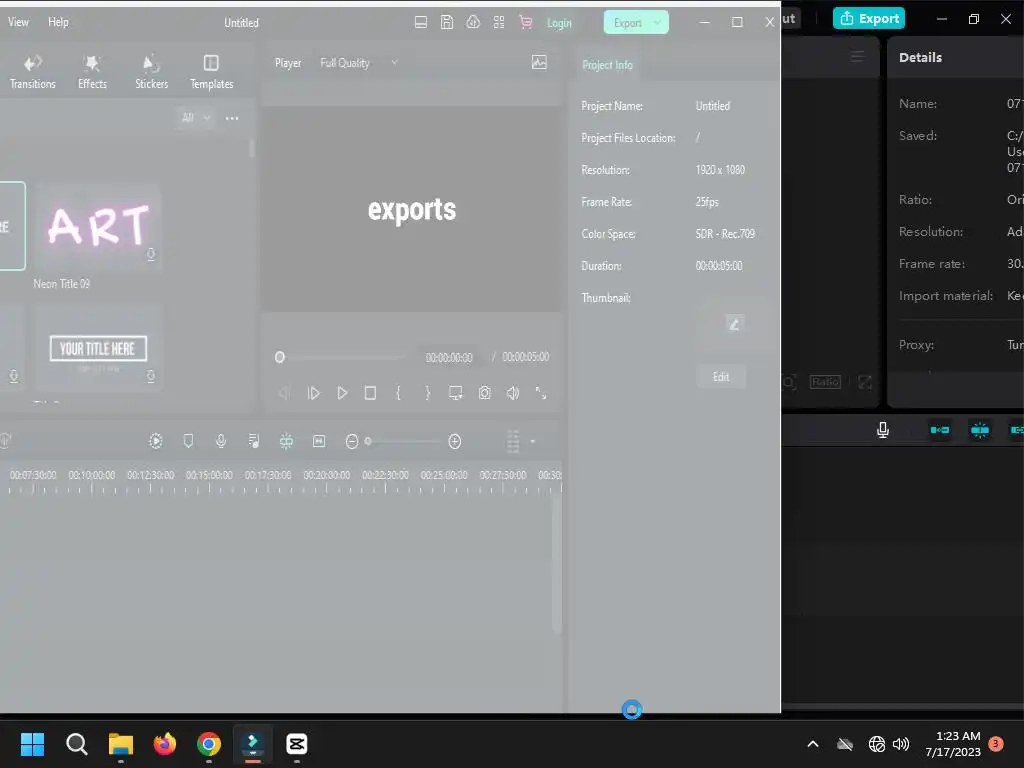Click the CapCut panel hamburger menu icon
Image resolution: width=1024 pixels, height=768 pixels.
857,57
